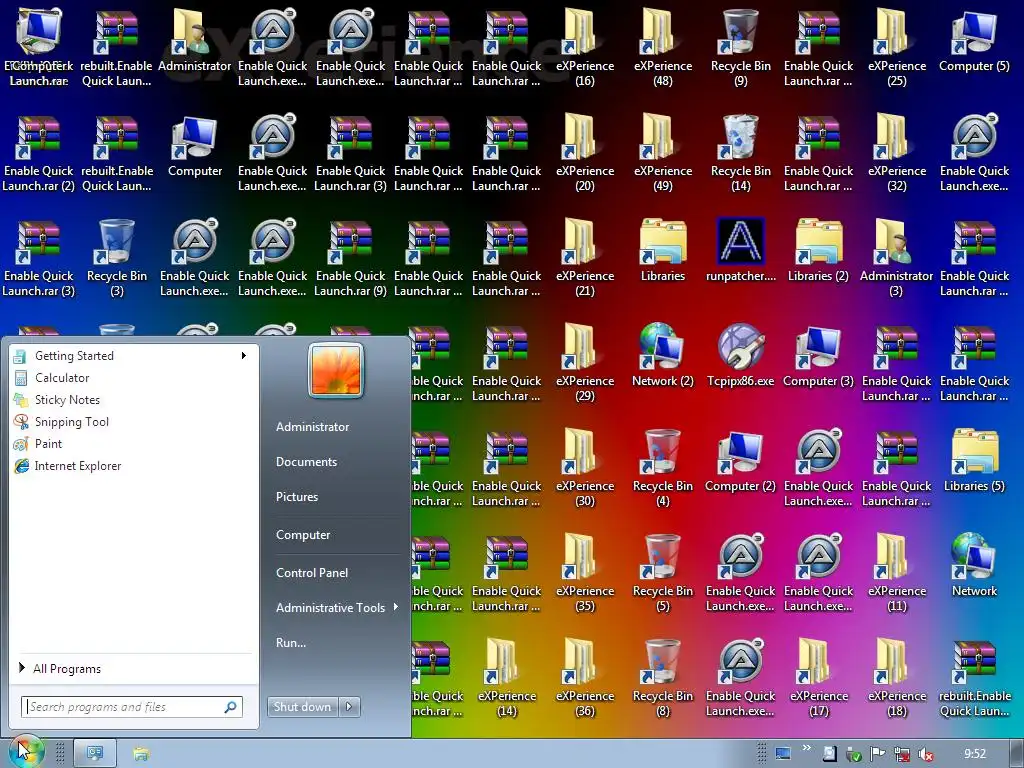Click the Shut down button
Viewport: 1024px width, 768px height.
coord(303,707)
